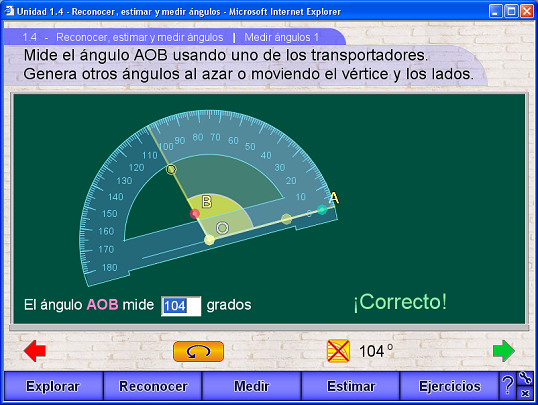Click the red back arrow
Screen dimensions: 538x405
pos(35,351)
